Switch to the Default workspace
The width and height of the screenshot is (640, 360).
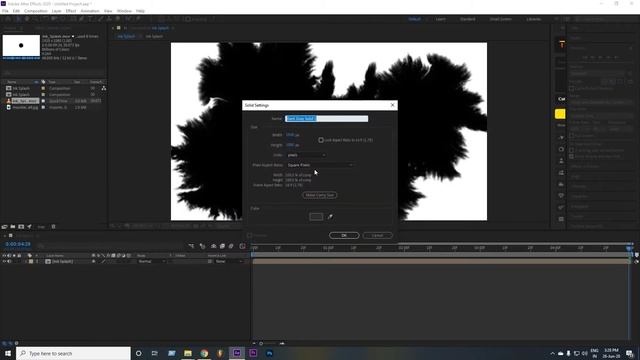(x=414, y=19)
